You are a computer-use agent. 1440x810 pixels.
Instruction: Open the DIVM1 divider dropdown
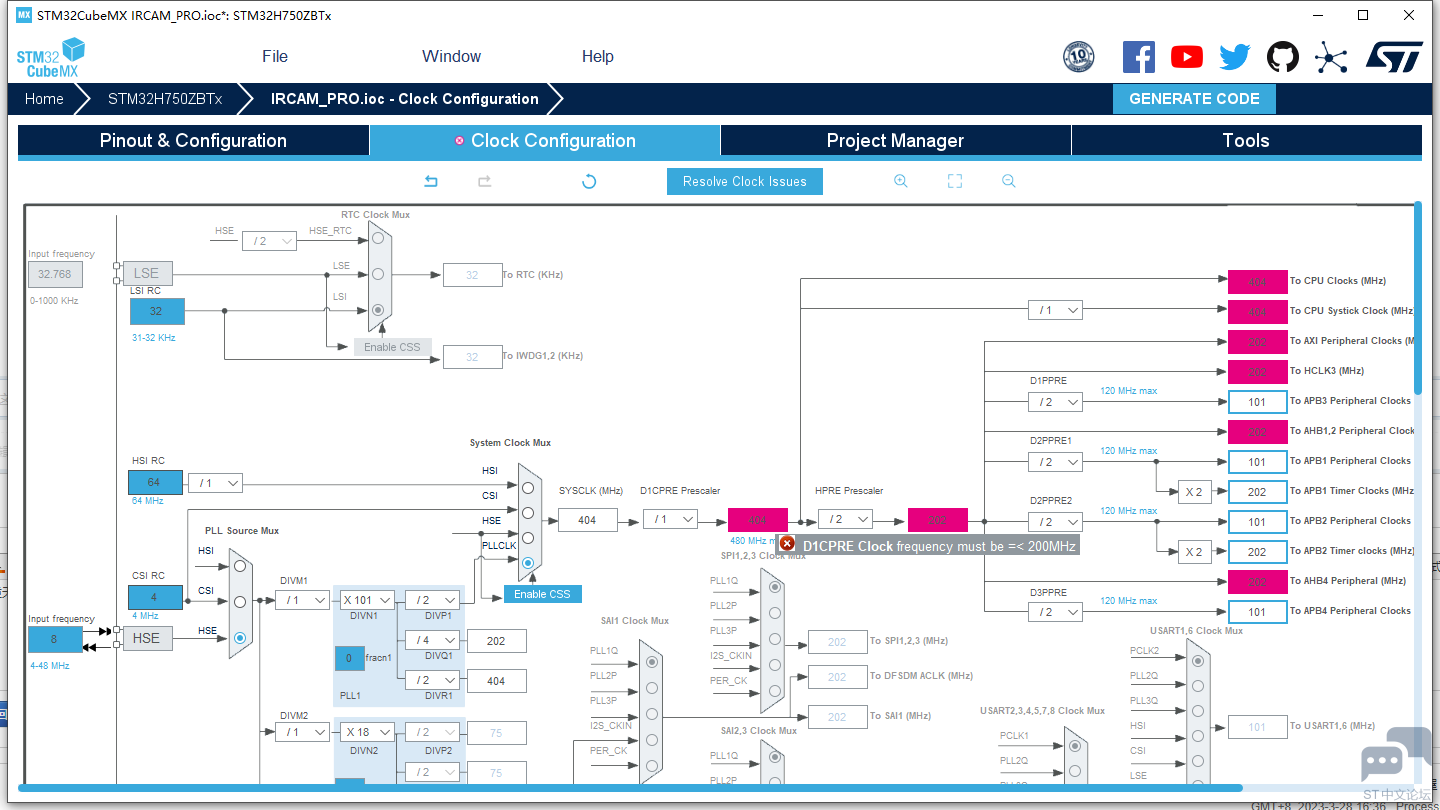(x=302, y=600)
